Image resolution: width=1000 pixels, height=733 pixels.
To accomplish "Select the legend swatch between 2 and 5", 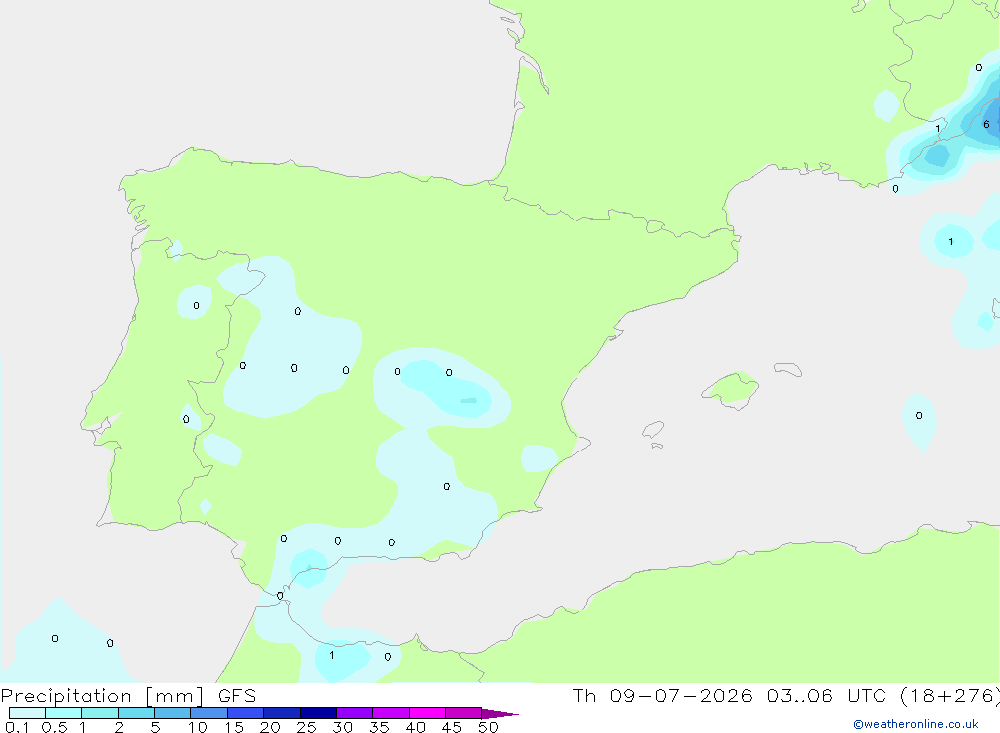I will click(136, 713).
